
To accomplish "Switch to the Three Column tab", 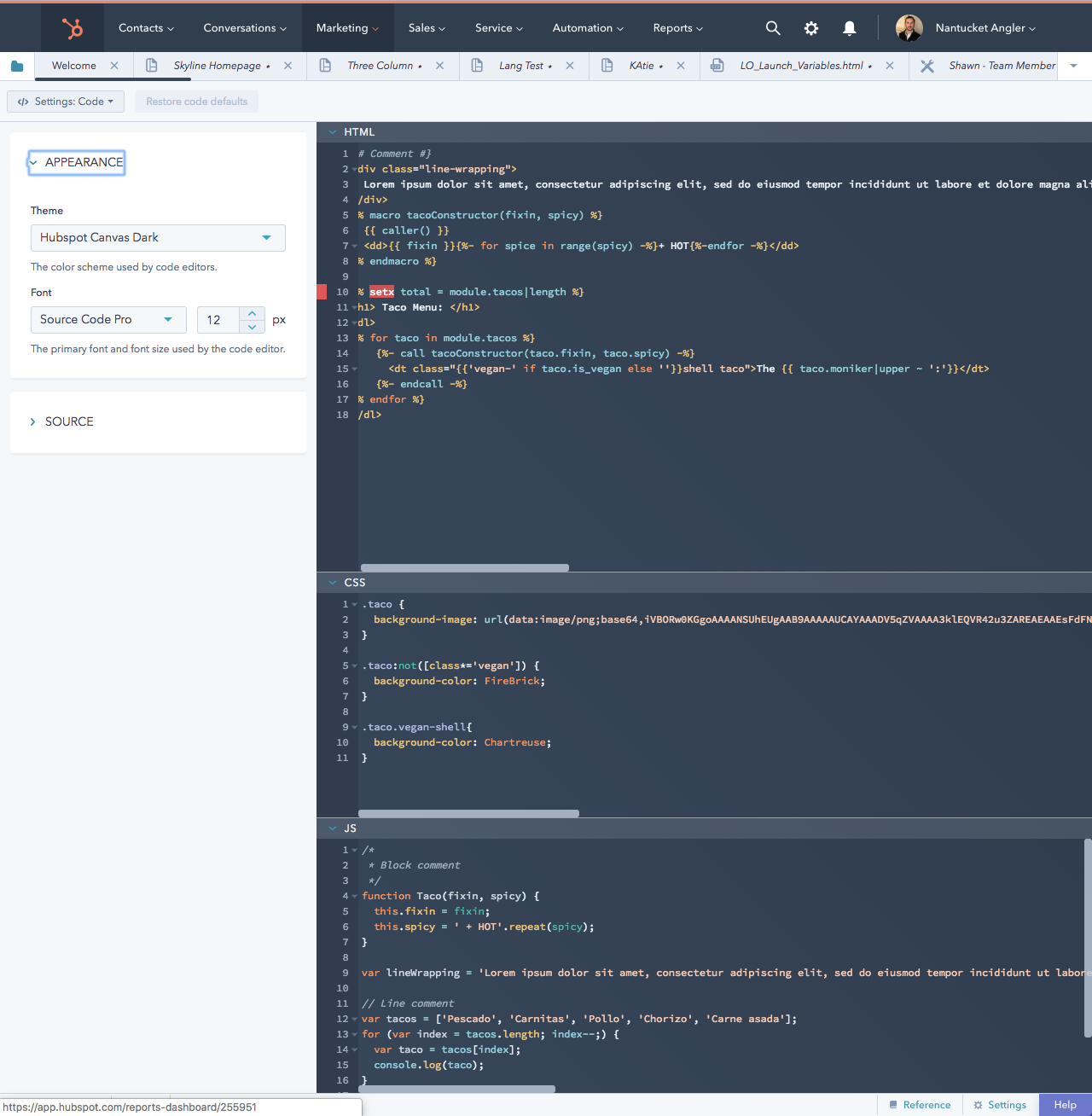I will (380, 66).
